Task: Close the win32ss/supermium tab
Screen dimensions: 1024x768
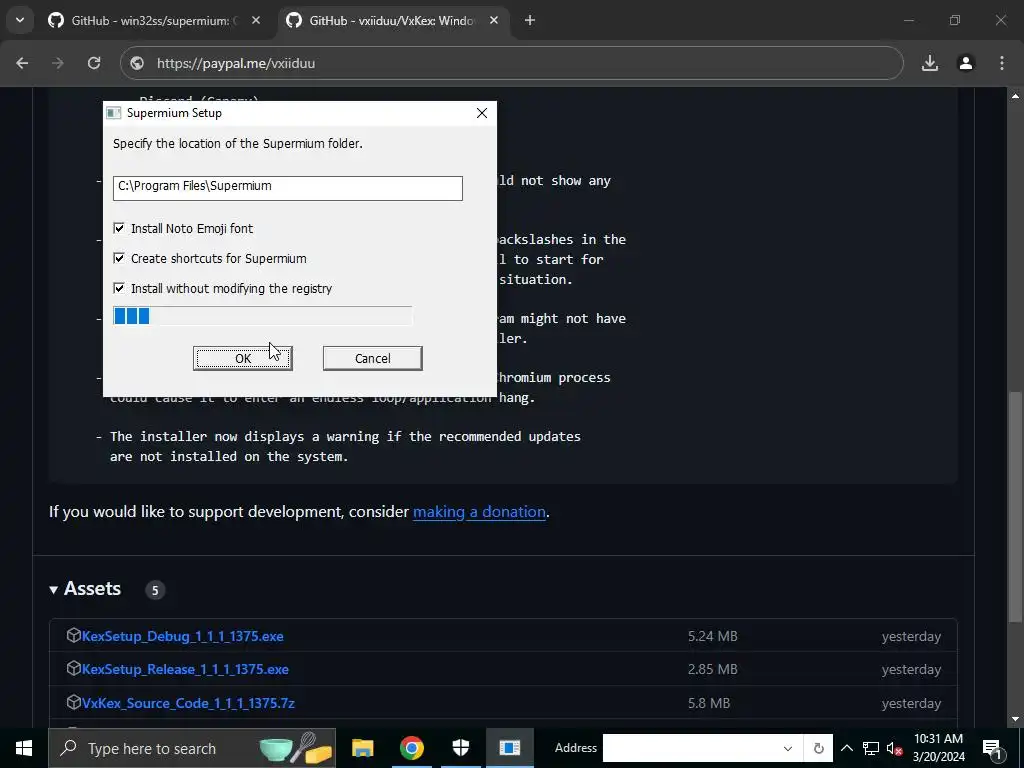Action: [256, 20]
